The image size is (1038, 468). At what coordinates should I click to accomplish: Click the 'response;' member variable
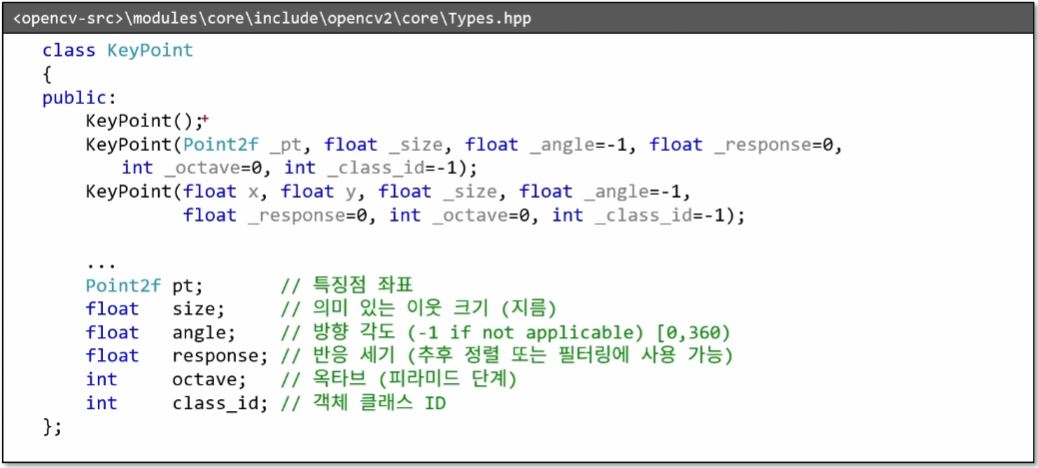220,357
